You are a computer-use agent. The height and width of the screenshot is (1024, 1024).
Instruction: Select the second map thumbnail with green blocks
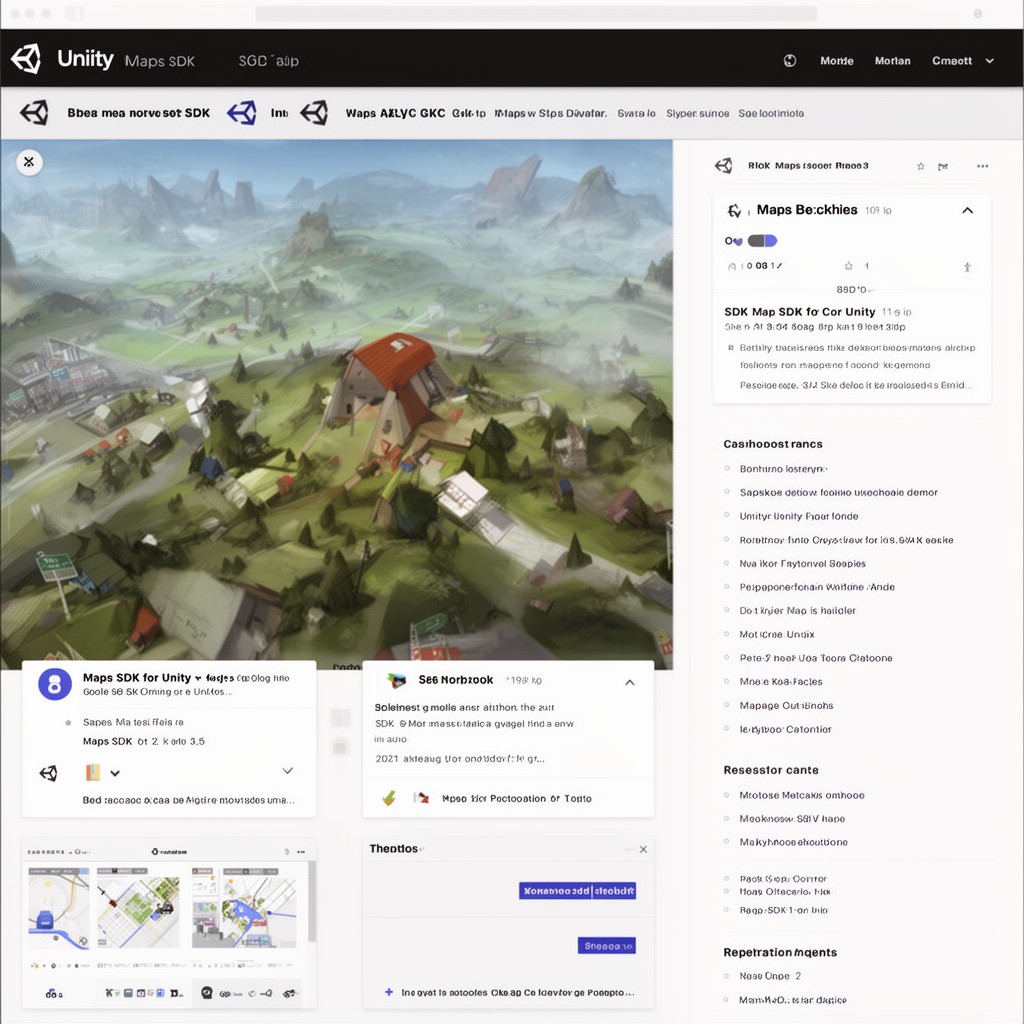pyautogui.click(x=138, y=908)
